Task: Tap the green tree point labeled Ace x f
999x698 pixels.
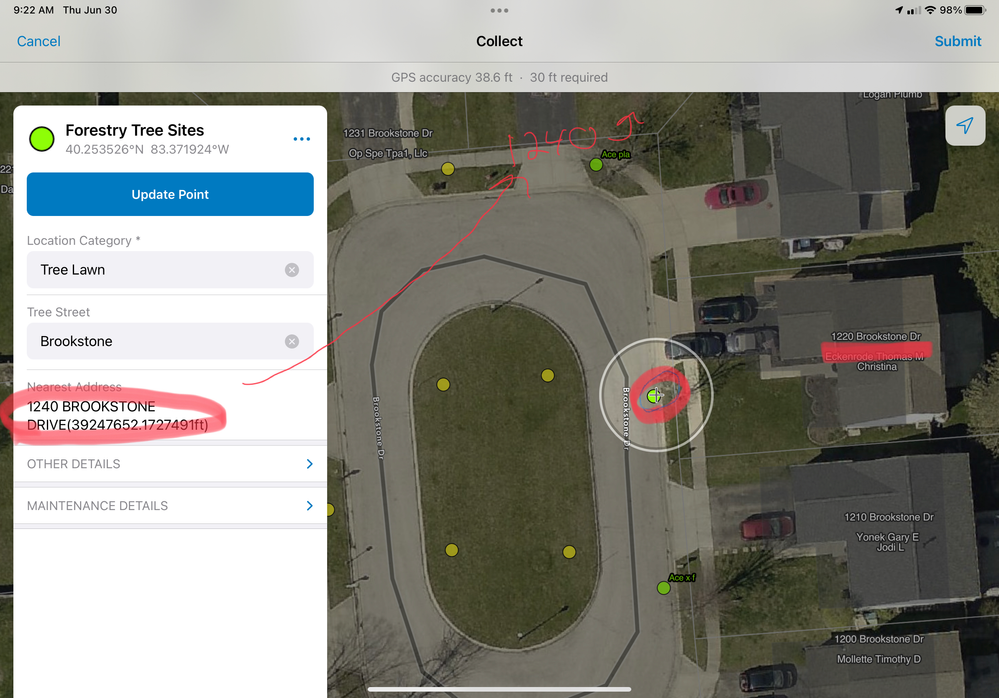Action: click(663, 588)
